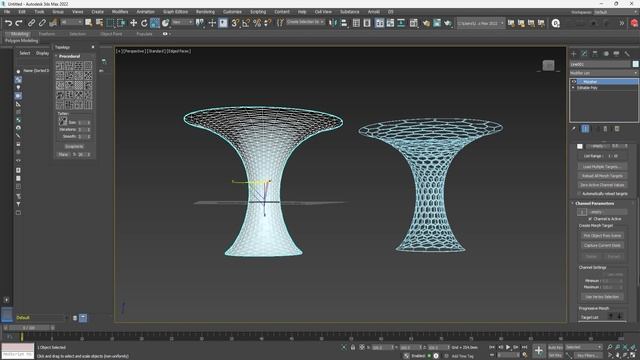Toggle the Auto Key button
The image size is (640, 360).
tap(555, 347)
